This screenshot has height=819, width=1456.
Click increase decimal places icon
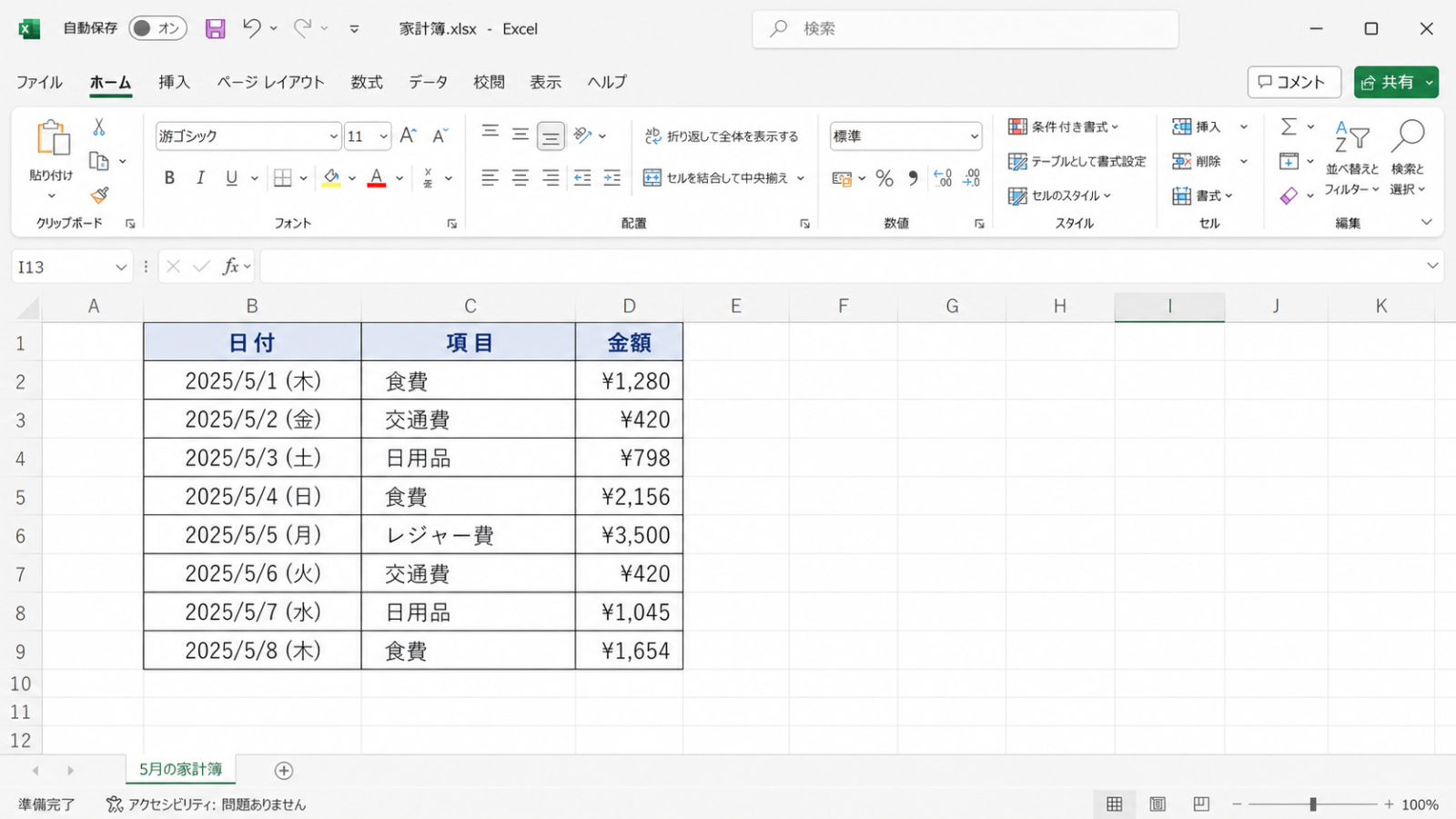[x=943, y=178]
